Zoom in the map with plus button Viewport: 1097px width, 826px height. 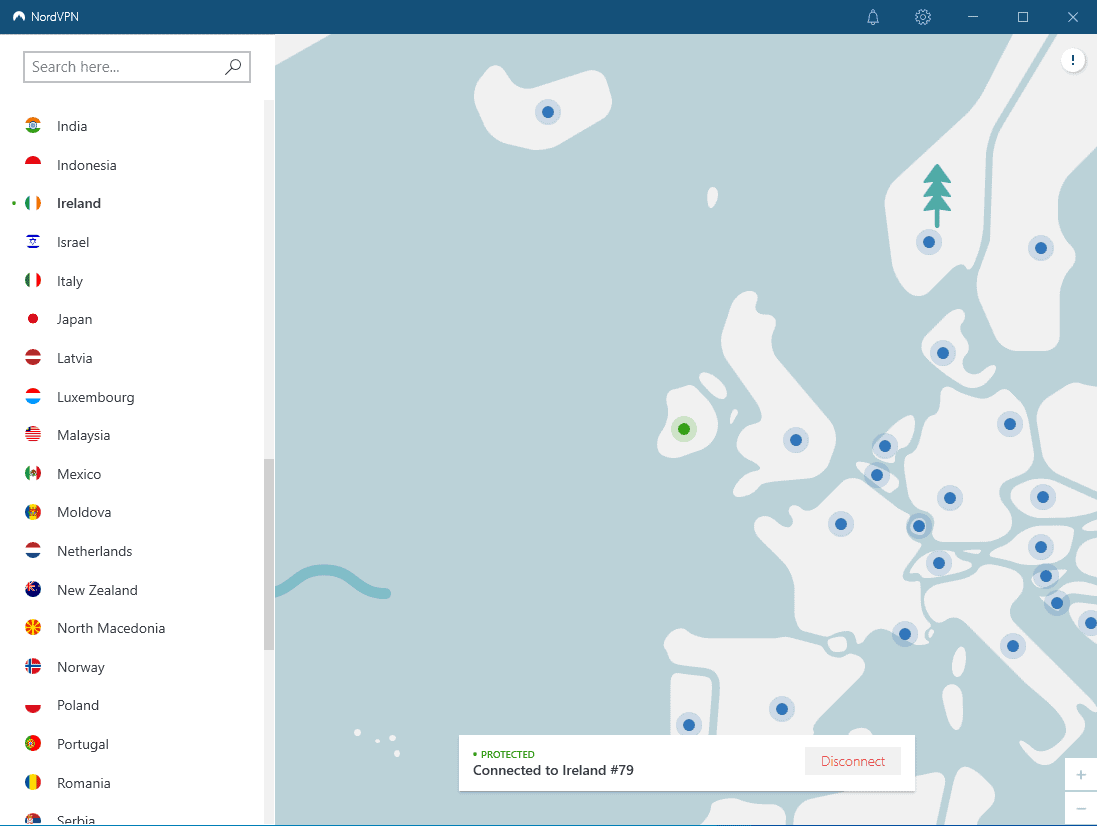1081,775
